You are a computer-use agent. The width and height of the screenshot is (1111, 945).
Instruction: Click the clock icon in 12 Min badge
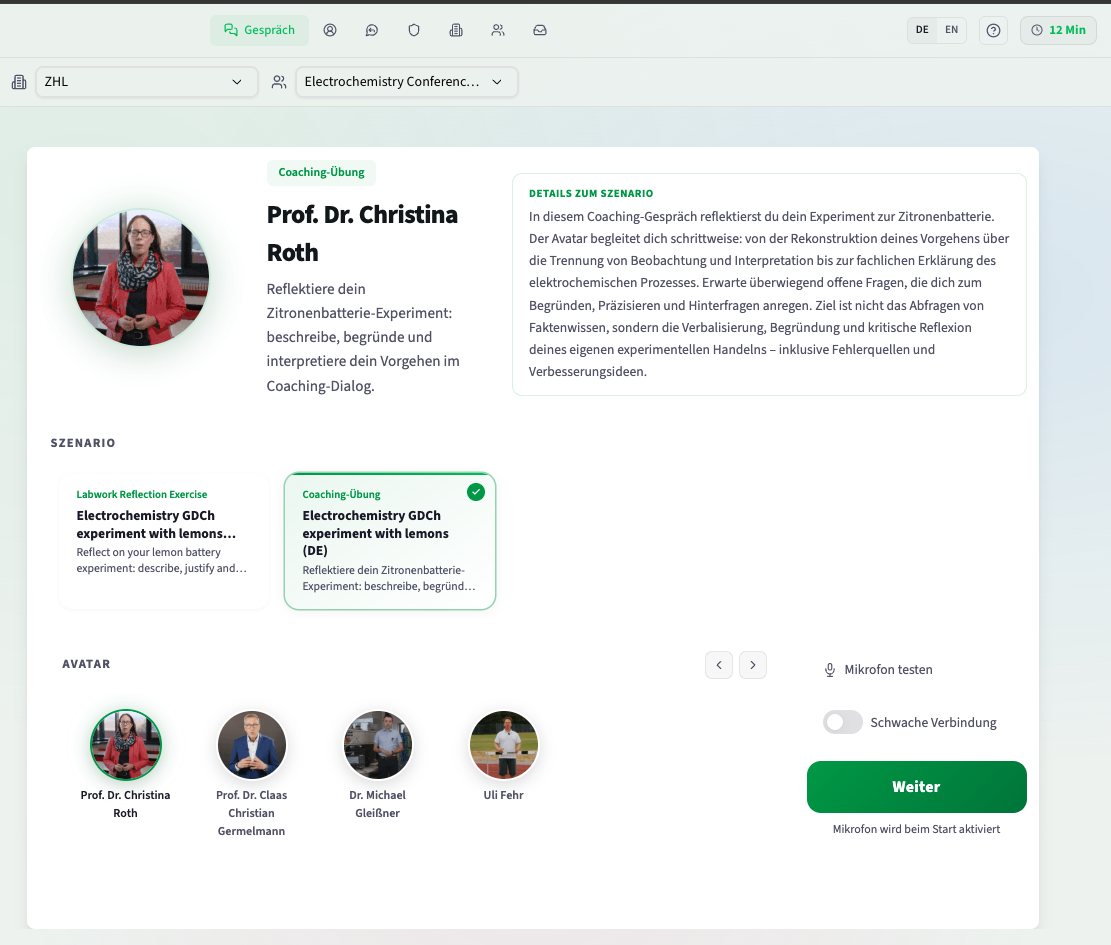(1037, 30)
